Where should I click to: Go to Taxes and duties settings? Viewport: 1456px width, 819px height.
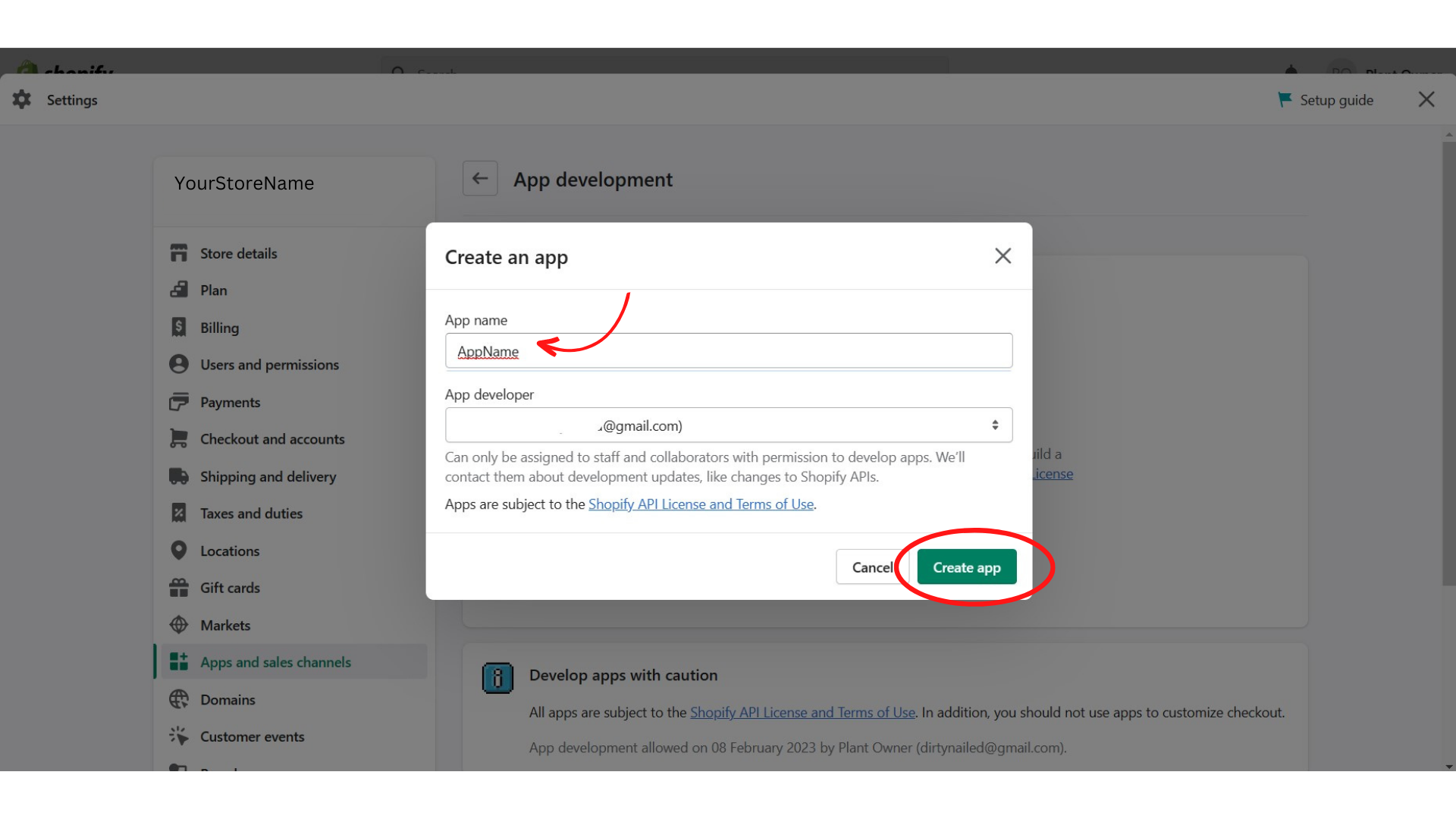pyautogui.click(x=251, y=513)
